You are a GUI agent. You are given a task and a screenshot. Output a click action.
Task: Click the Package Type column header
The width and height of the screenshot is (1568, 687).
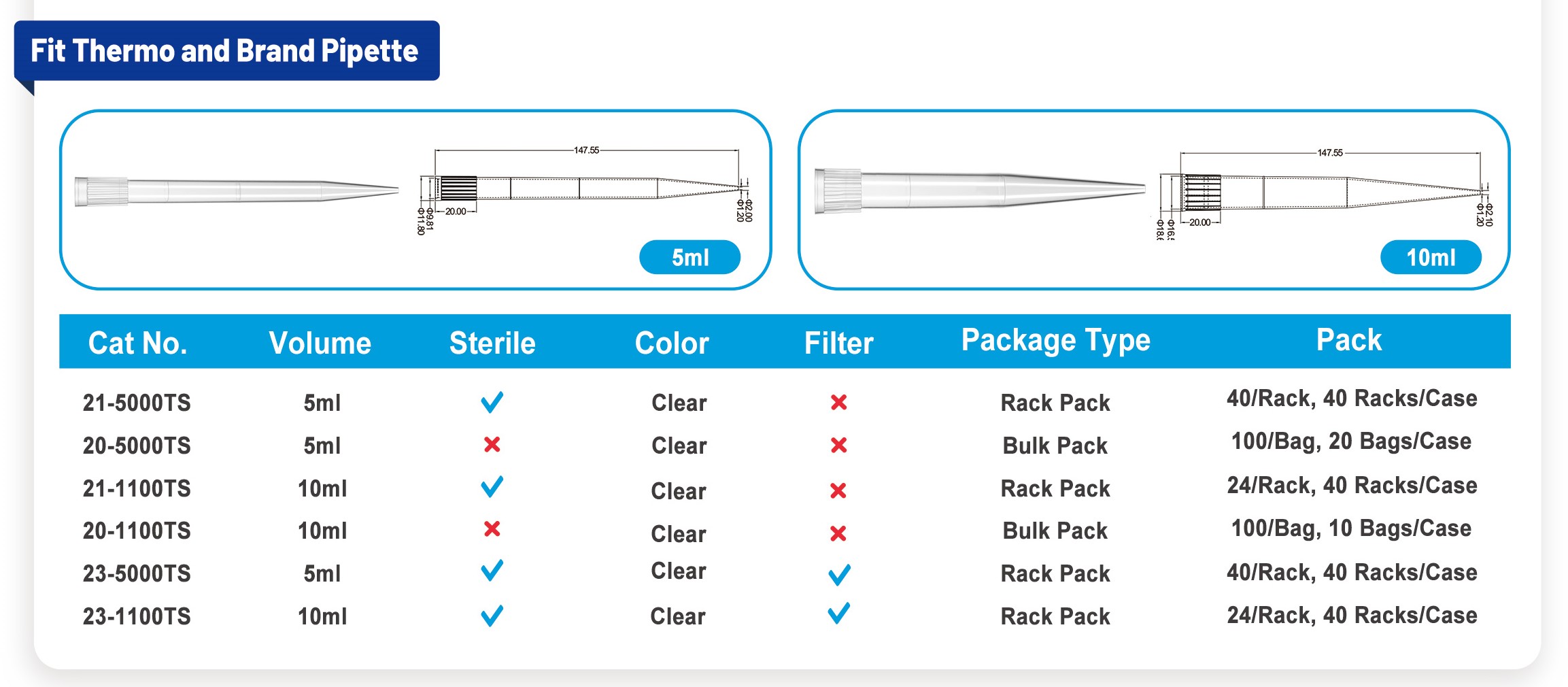(1055, 341)
